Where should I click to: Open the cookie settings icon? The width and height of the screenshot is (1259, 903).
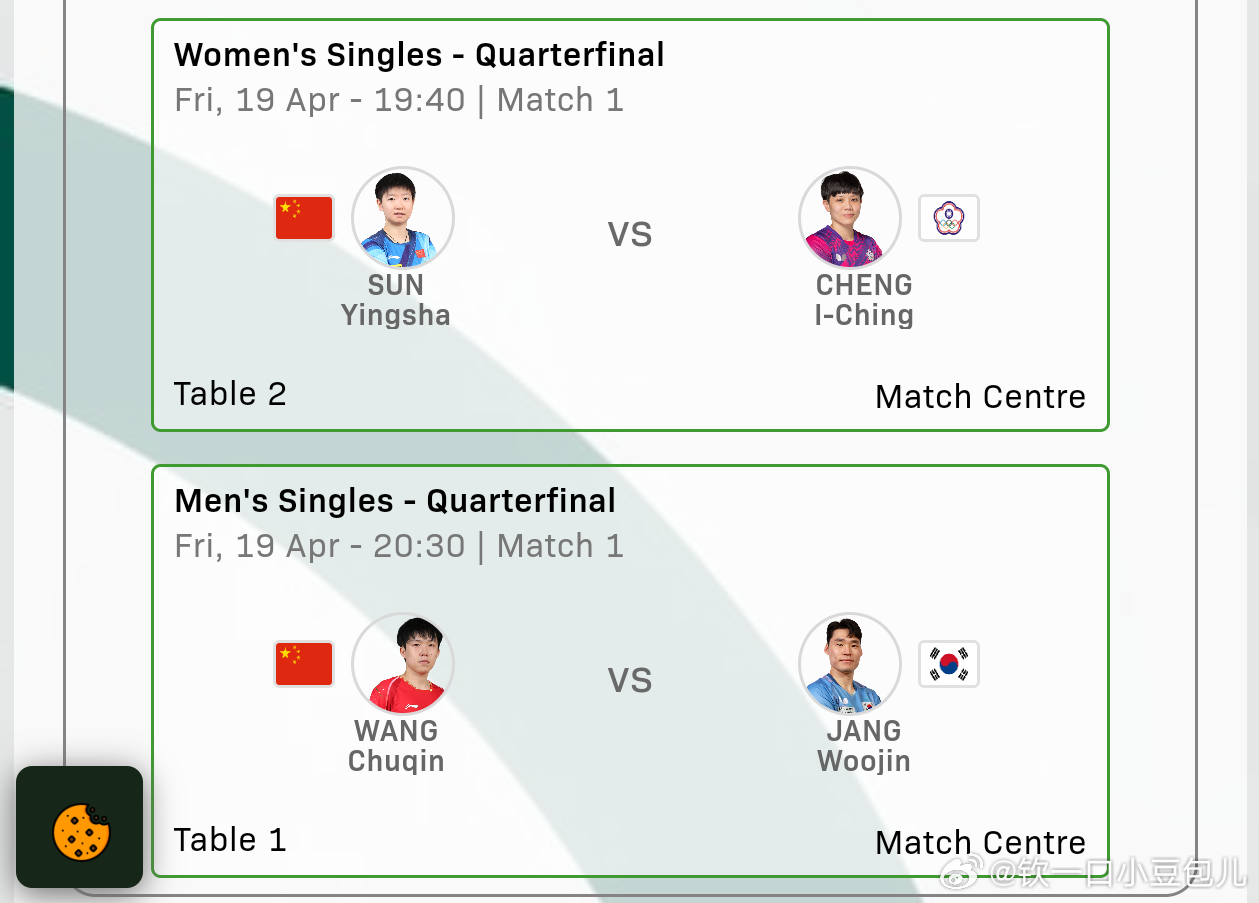79,827
